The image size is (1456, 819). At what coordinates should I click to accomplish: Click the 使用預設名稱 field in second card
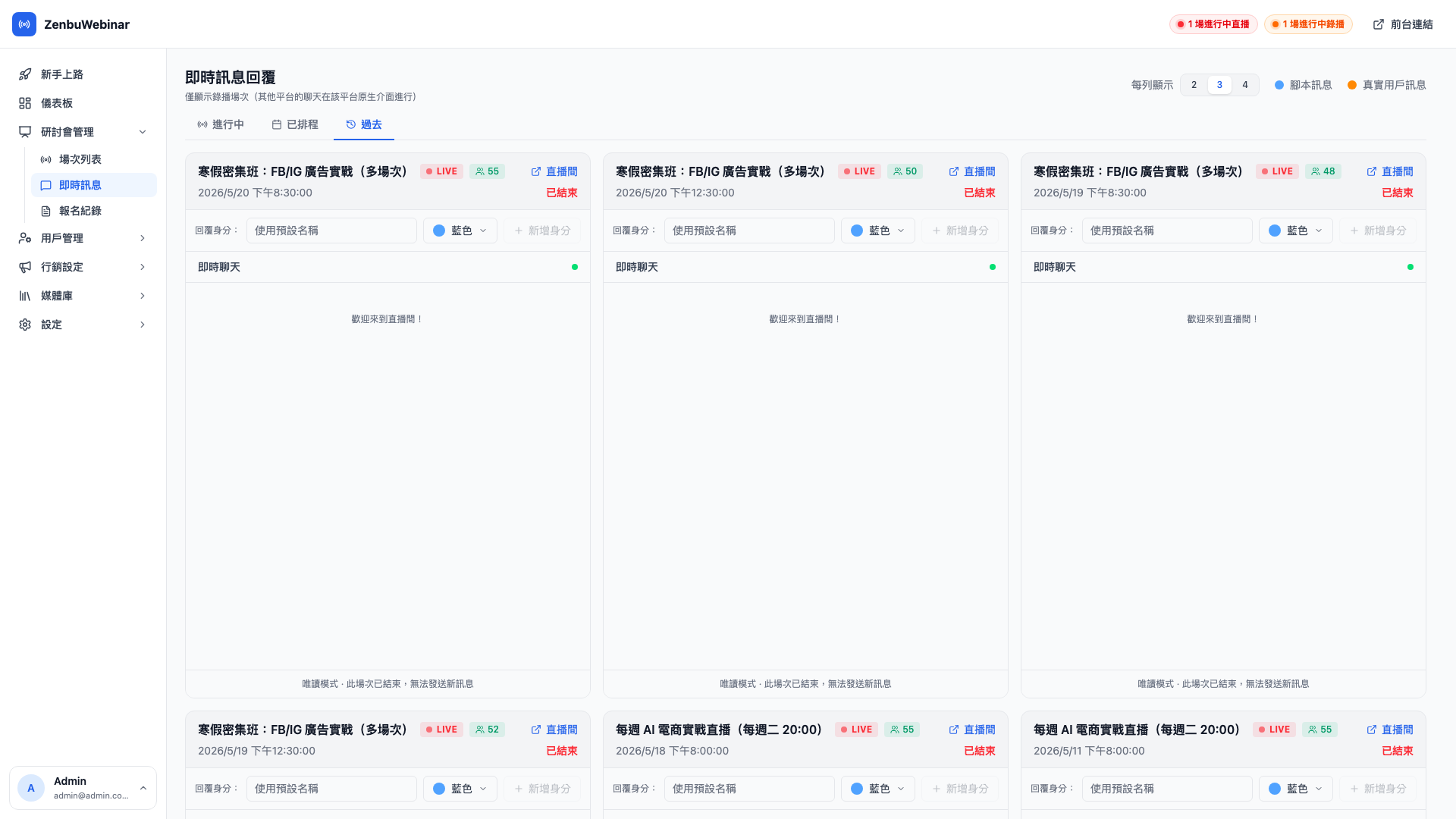[749, 231]
